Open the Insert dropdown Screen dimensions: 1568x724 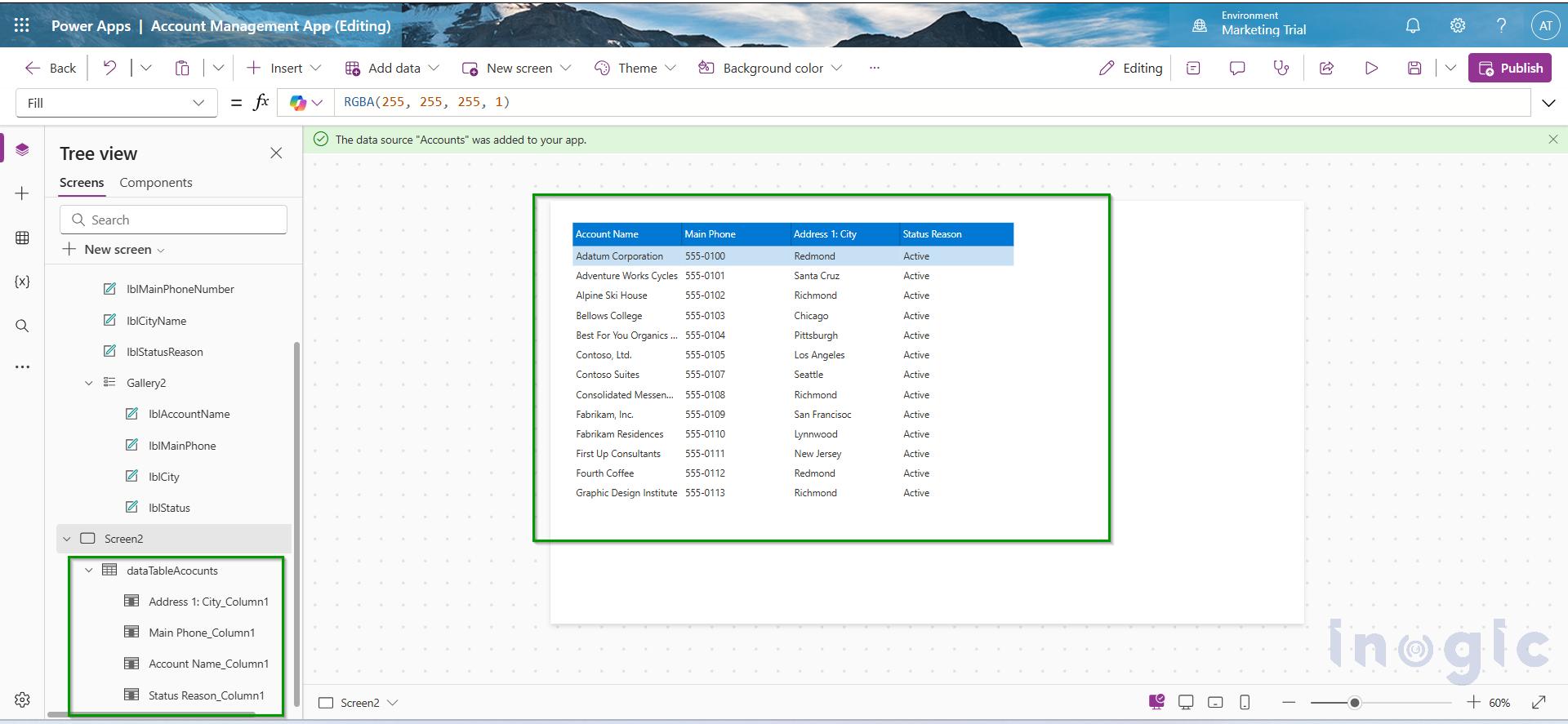[284, 68]
